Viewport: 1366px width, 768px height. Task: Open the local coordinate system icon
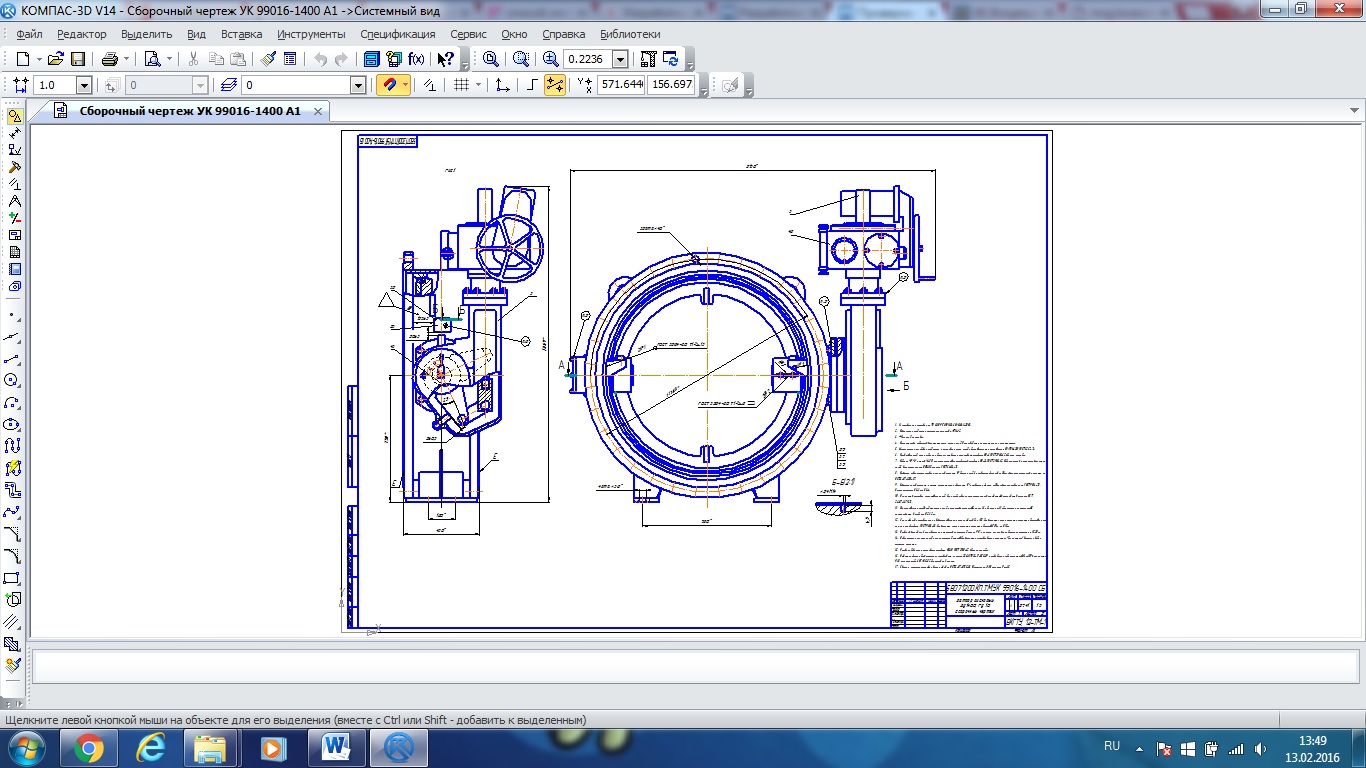[502, 86]
